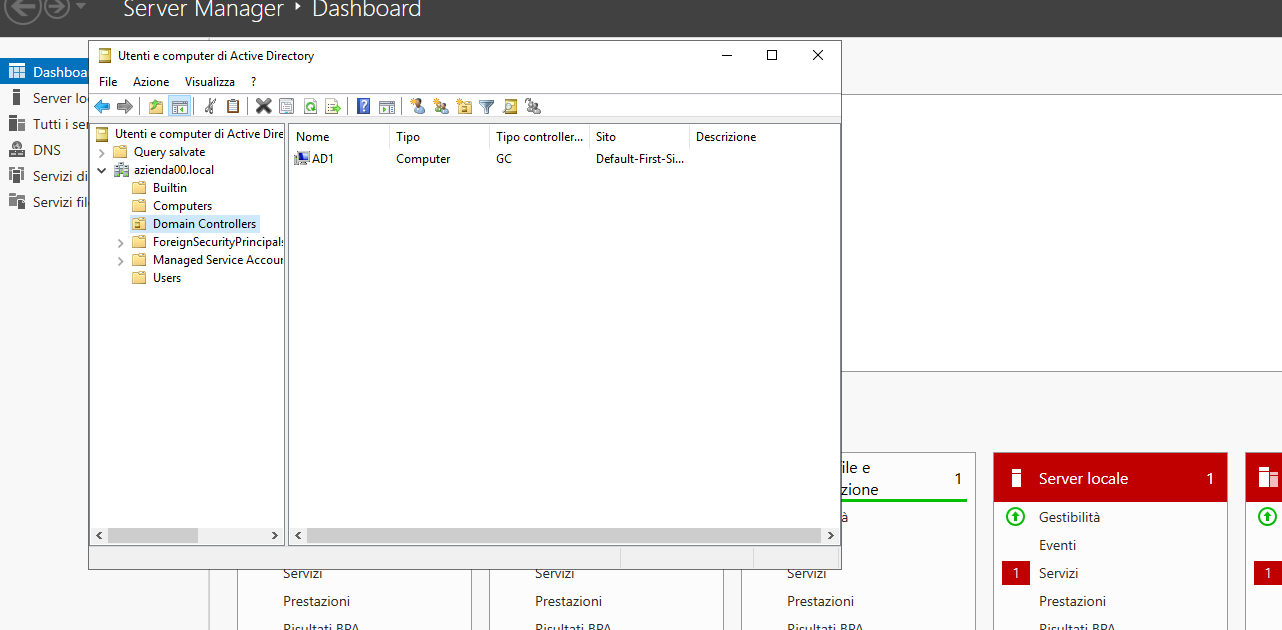Click list pane horizontal scrollbar thumb

562,536
